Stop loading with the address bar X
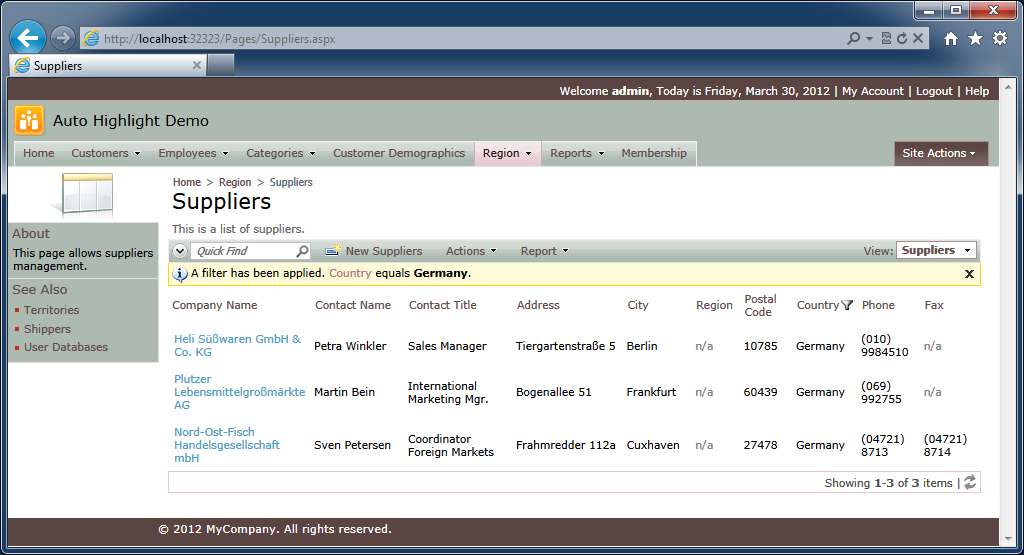The image size is (1024, 555). (x=918, y=39)
